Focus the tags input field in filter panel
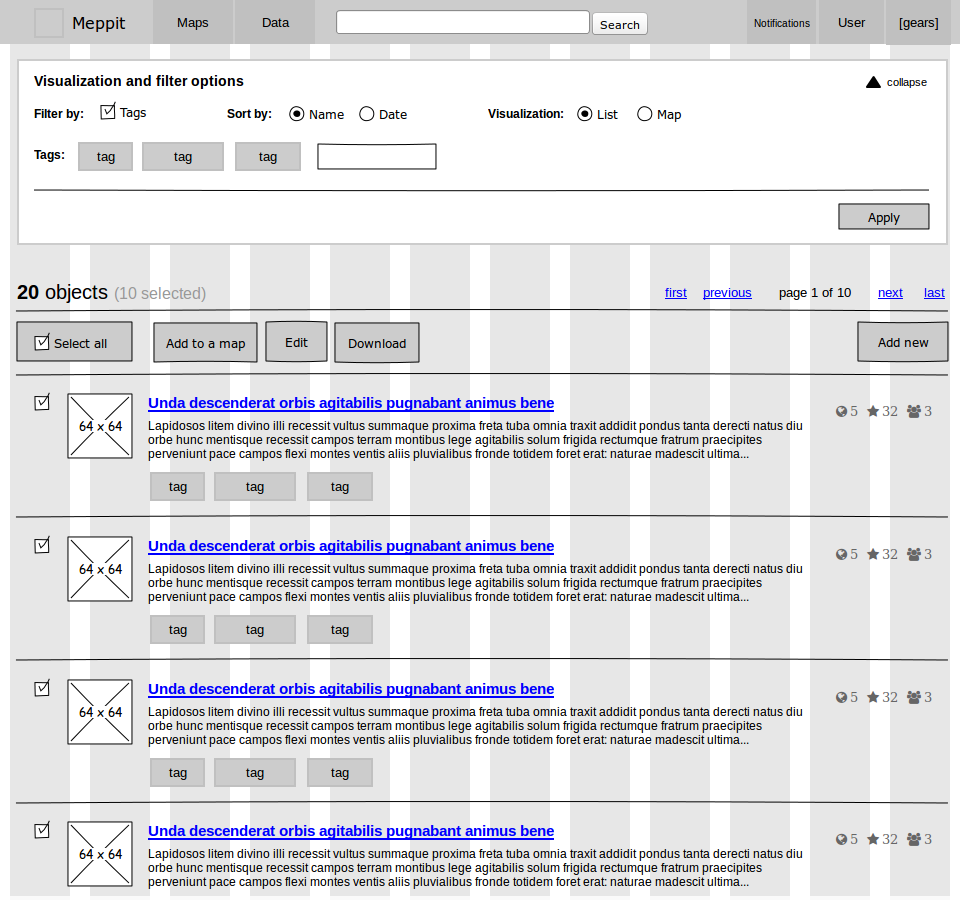This screenshot has width=960, height=900. click(377, 157)
